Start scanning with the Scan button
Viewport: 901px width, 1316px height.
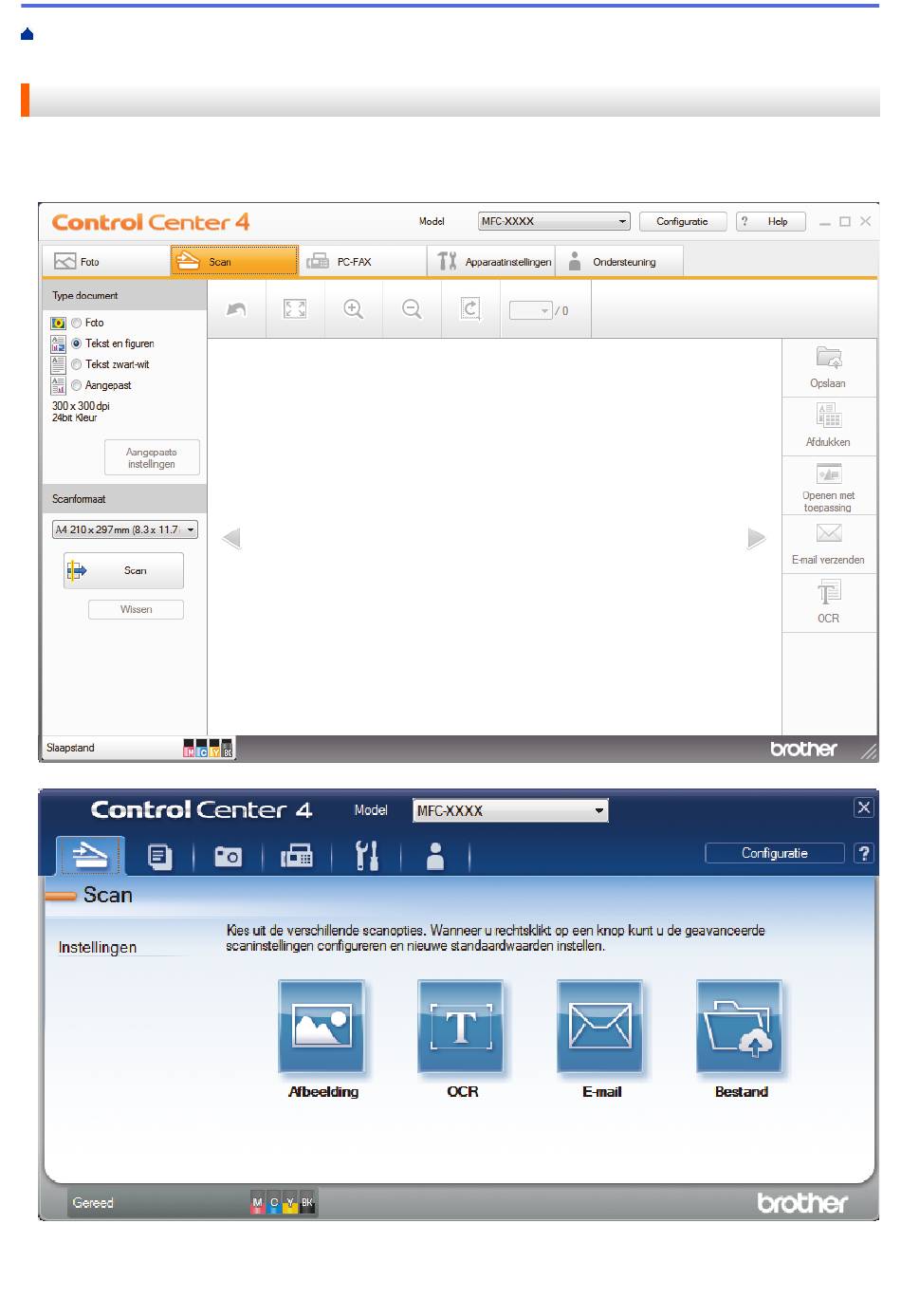123,570
